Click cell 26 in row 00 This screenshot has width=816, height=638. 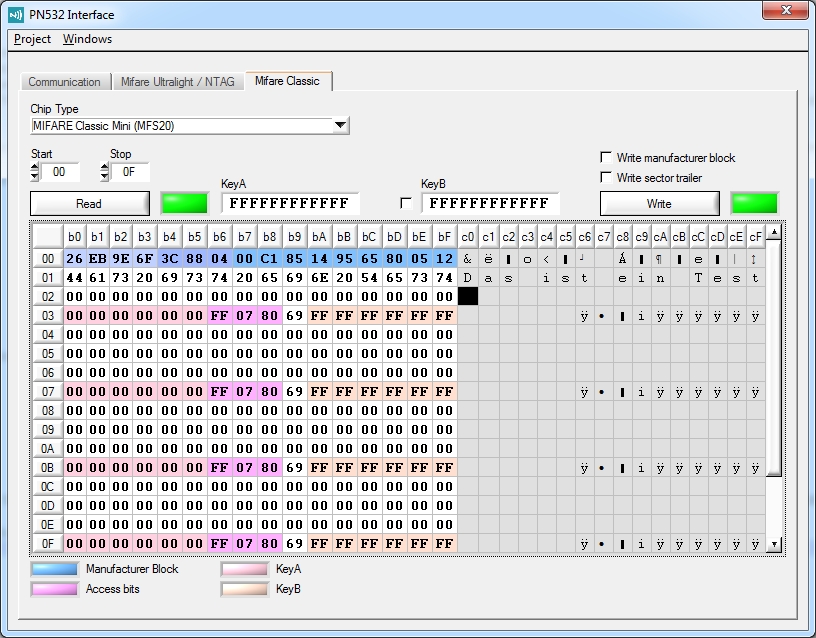[74, 259]
